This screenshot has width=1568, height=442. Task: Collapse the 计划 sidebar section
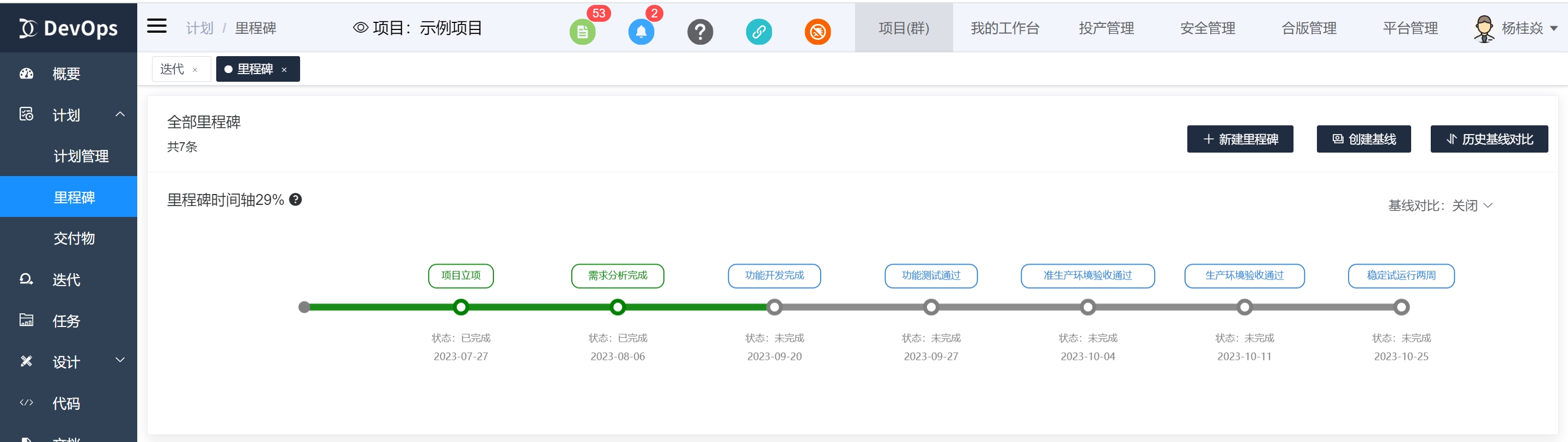(x=120, y=114)
